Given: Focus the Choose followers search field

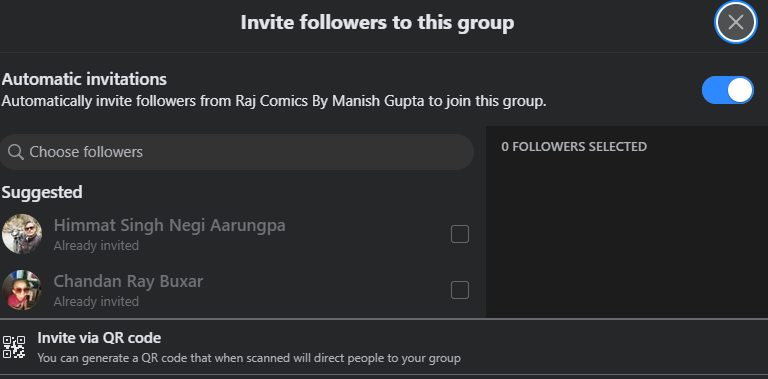Looking at the screenshot, I should point(237,152).
